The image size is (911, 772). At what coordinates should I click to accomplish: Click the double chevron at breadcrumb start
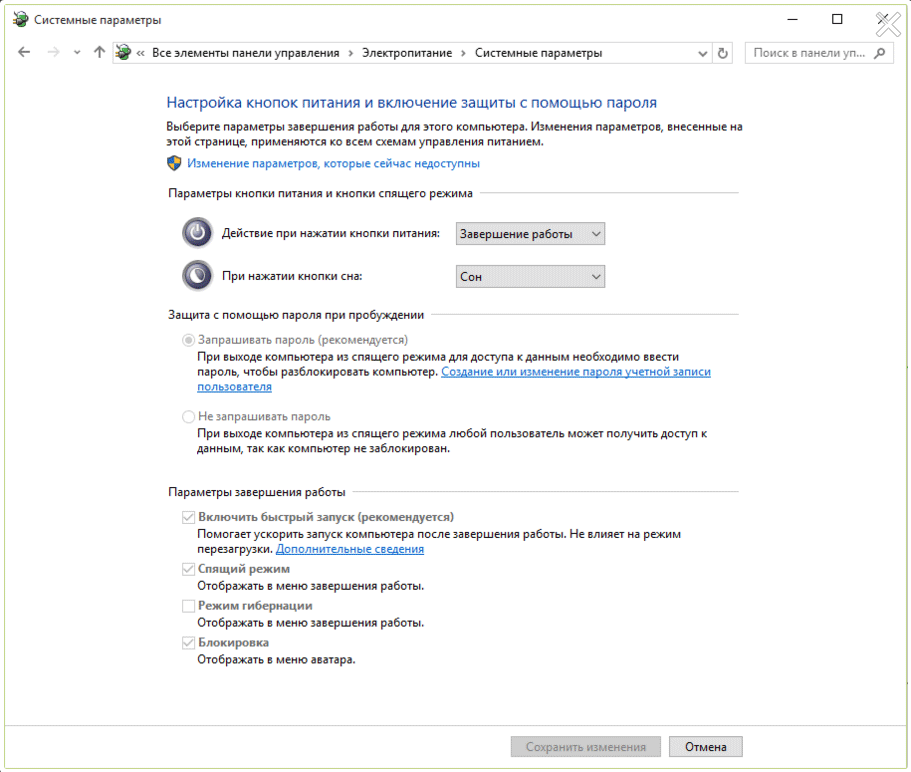tap(141, 53)
